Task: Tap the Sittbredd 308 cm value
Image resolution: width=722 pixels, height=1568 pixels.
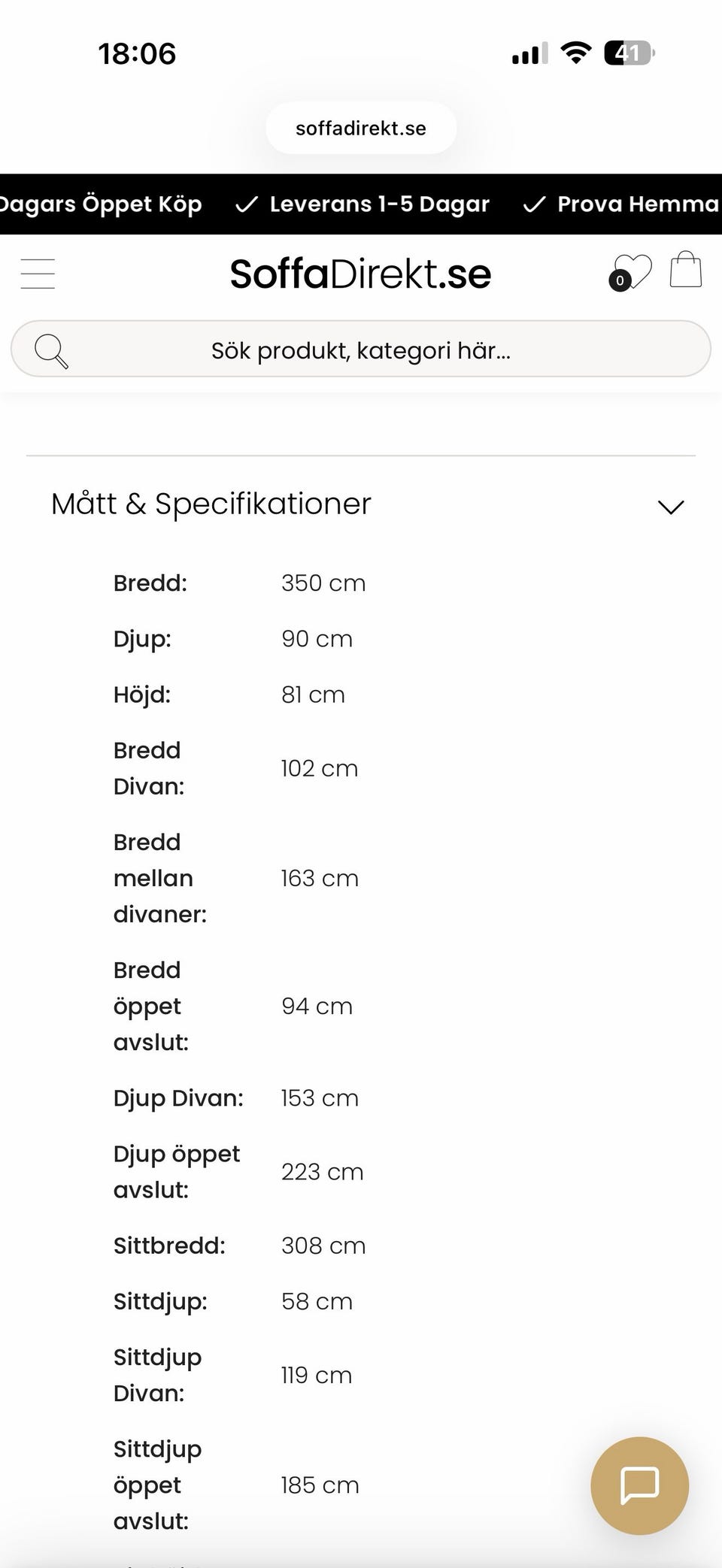Action: coord(323,1246)
